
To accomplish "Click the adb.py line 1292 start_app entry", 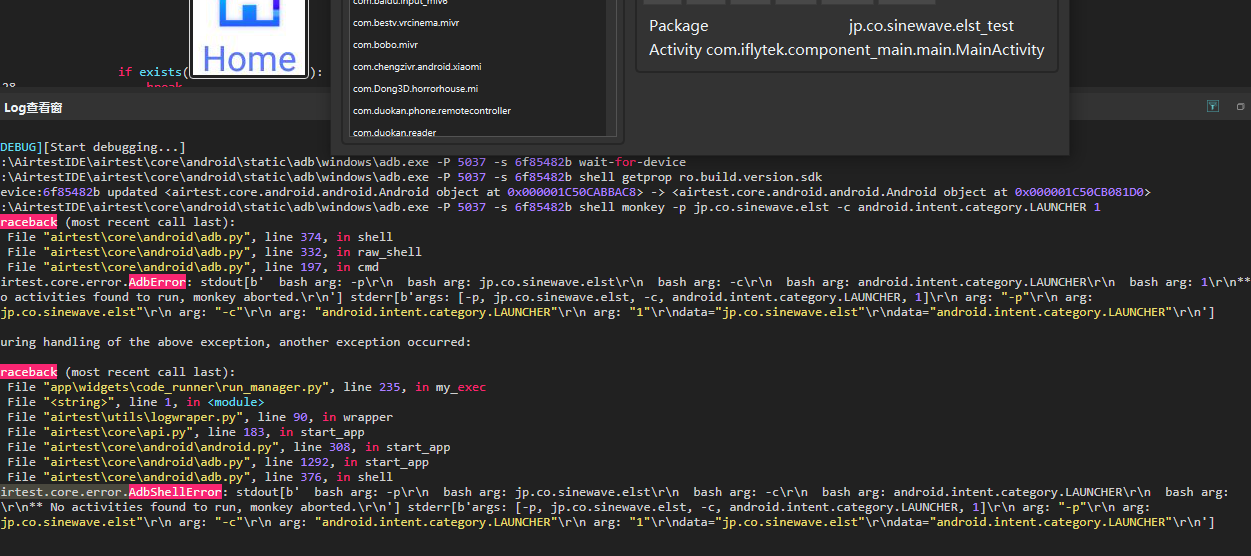I will tap(218, 462).
